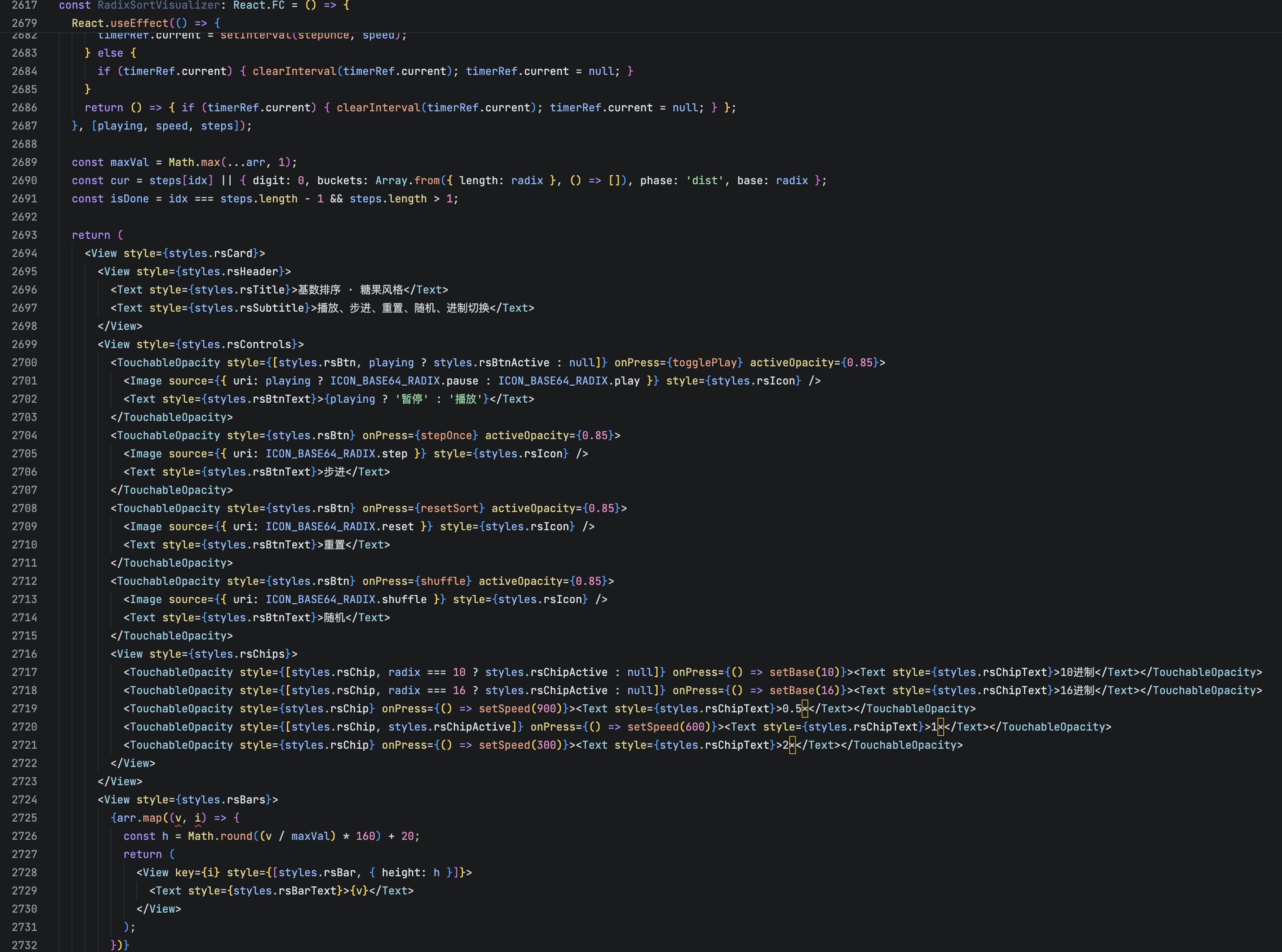The image size is (1282, 952).
Task: Click 'styles.rsBarText' reference
Action: 285,891
